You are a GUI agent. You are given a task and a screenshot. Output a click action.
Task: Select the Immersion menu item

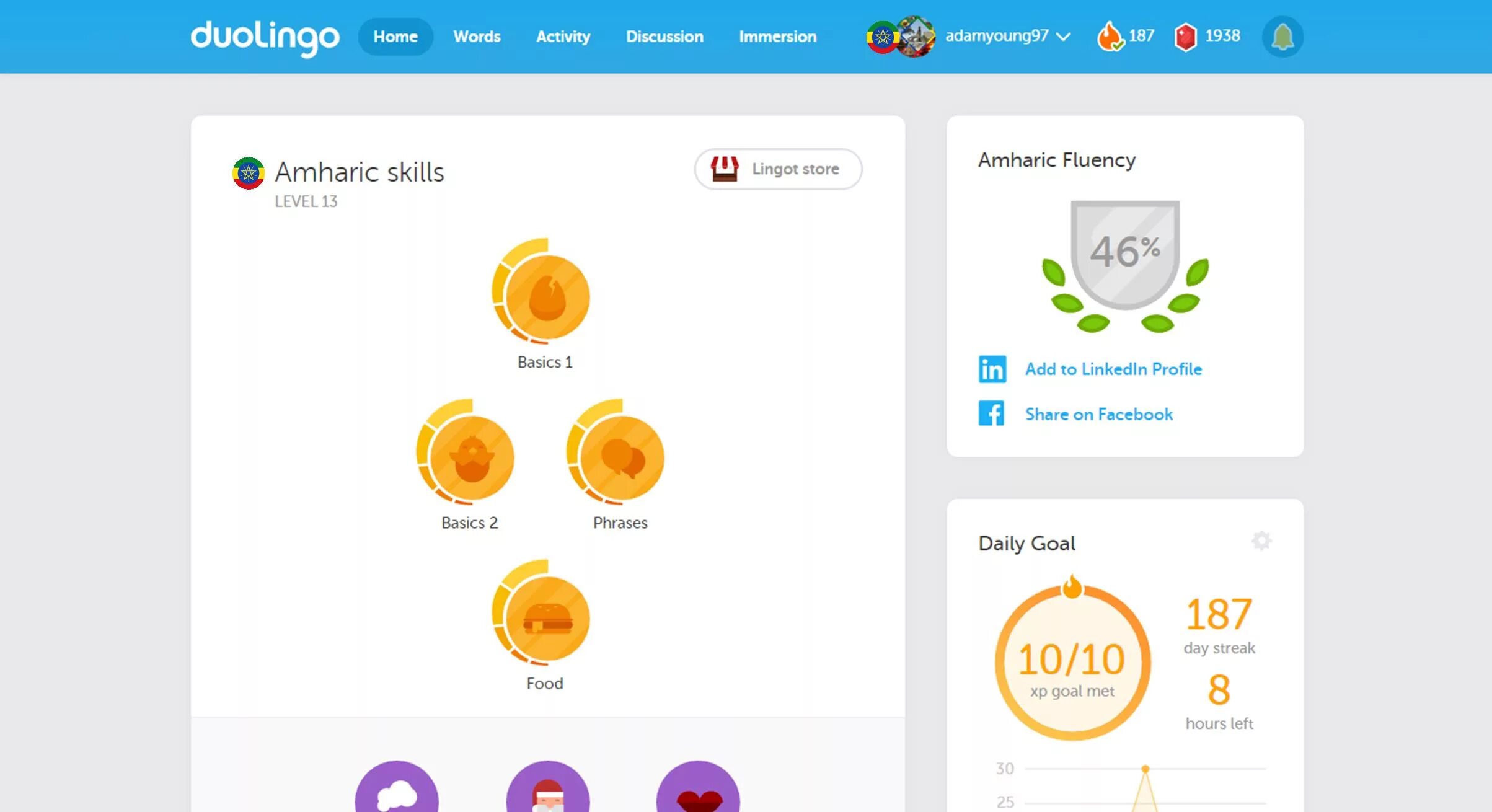(779, 36)
